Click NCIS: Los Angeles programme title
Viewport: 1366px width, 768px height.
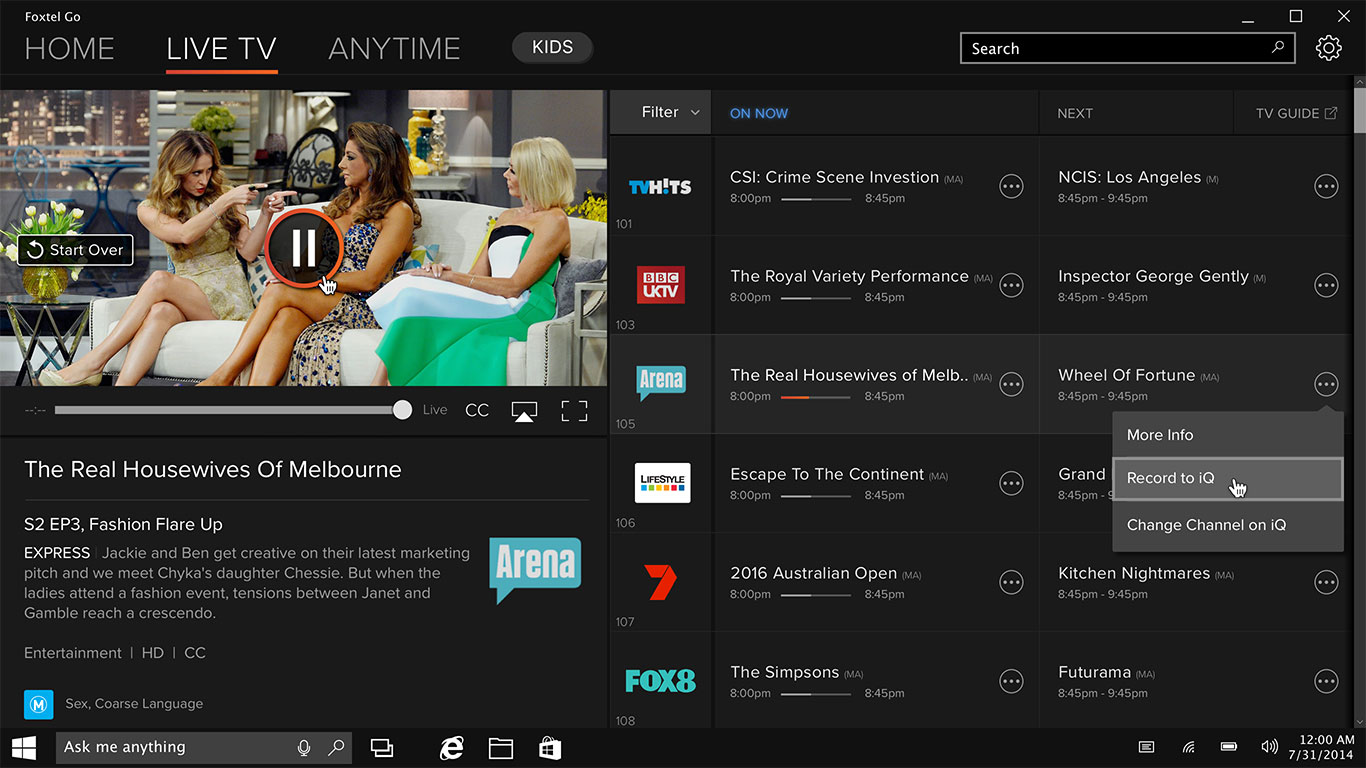[x=1130, y=177]
